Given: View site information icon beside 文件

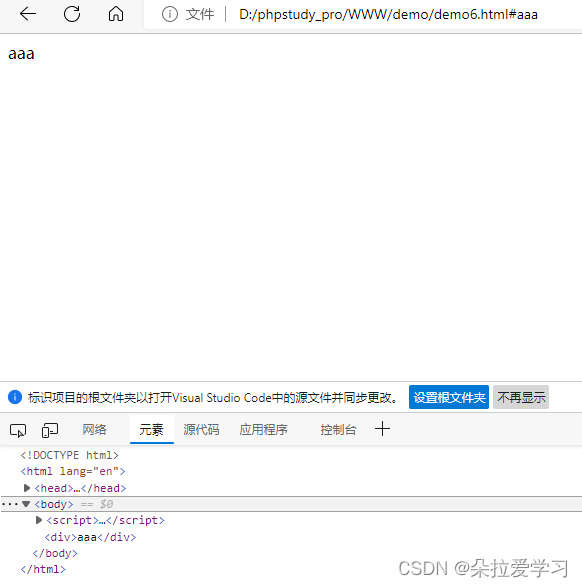Looking at the screenshot, I should pos(170,15).
